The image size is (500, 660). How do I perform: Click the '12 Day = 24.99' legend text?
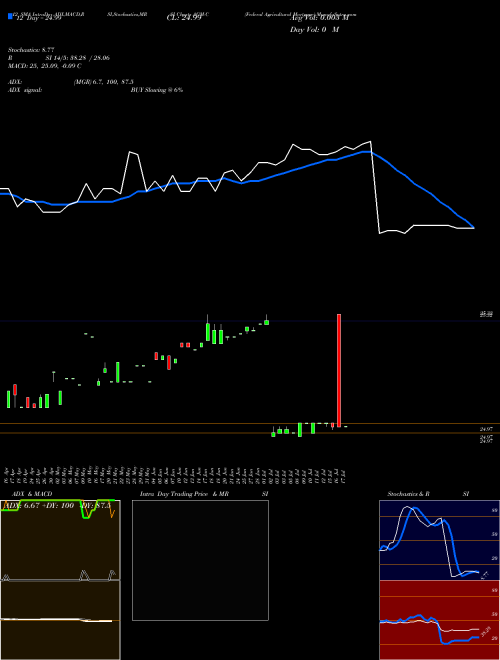[x=39, y=18]
